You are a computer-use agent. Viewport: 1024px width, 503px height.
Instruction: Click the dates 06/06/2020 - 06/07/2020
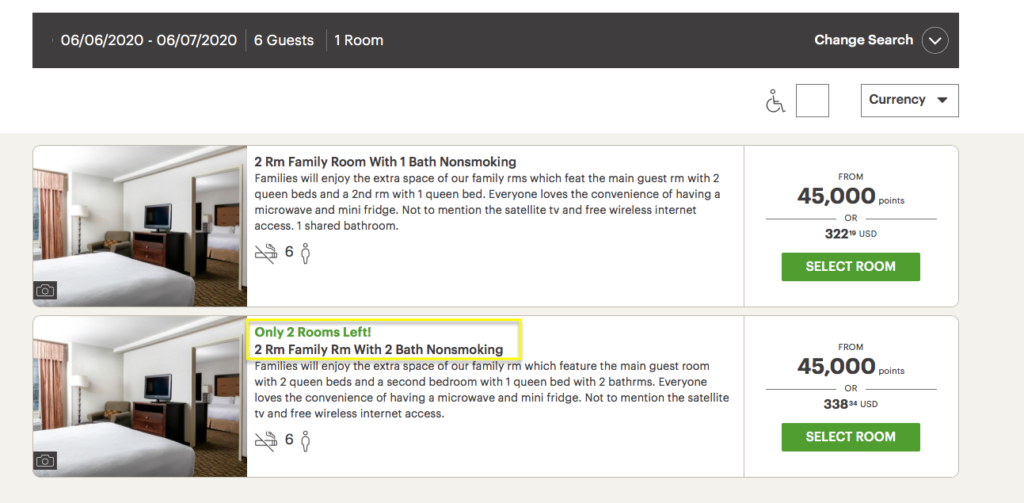tap(148, 41)
